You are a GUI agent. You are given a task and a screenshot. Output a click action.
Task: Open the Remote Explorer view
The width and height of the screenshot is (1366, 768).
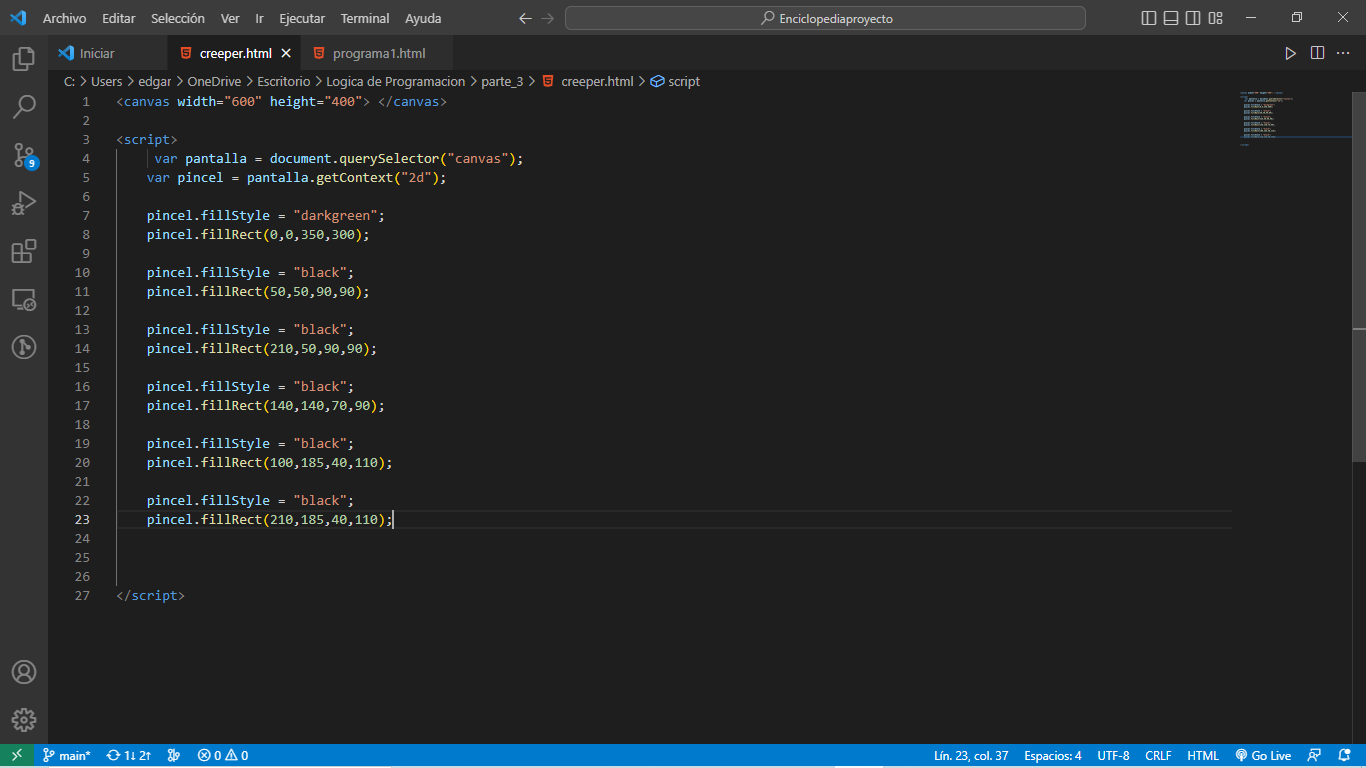click(24, 299)
